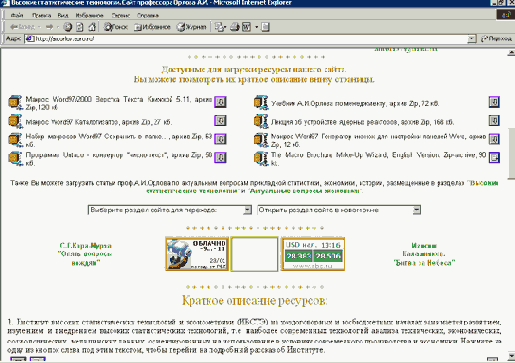Click the Edit with Word toolbar icon
The height and width of the screenshot is (363, 515).
[246, 27]
